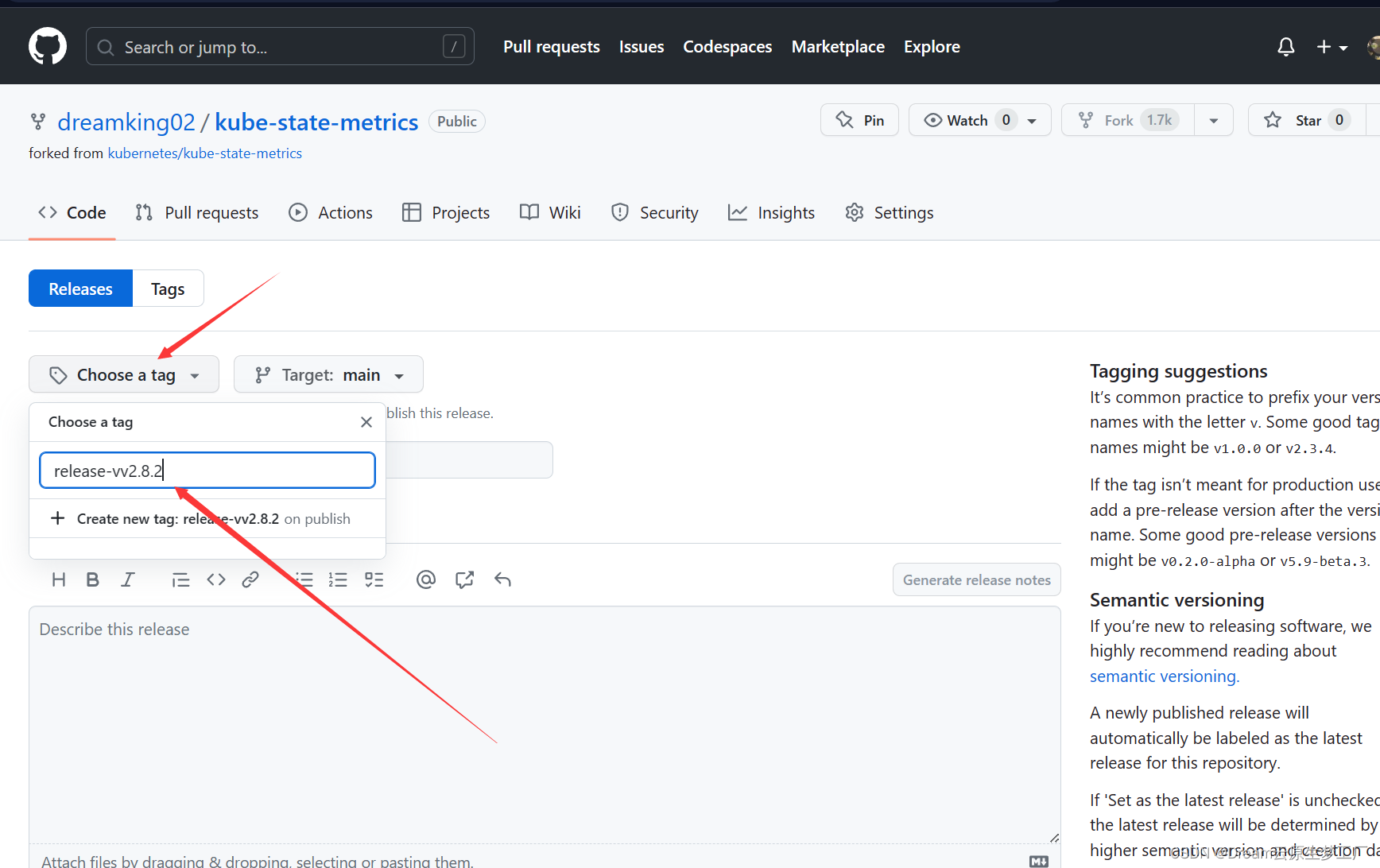Expand the Fork options caret

coord(1214,121)
